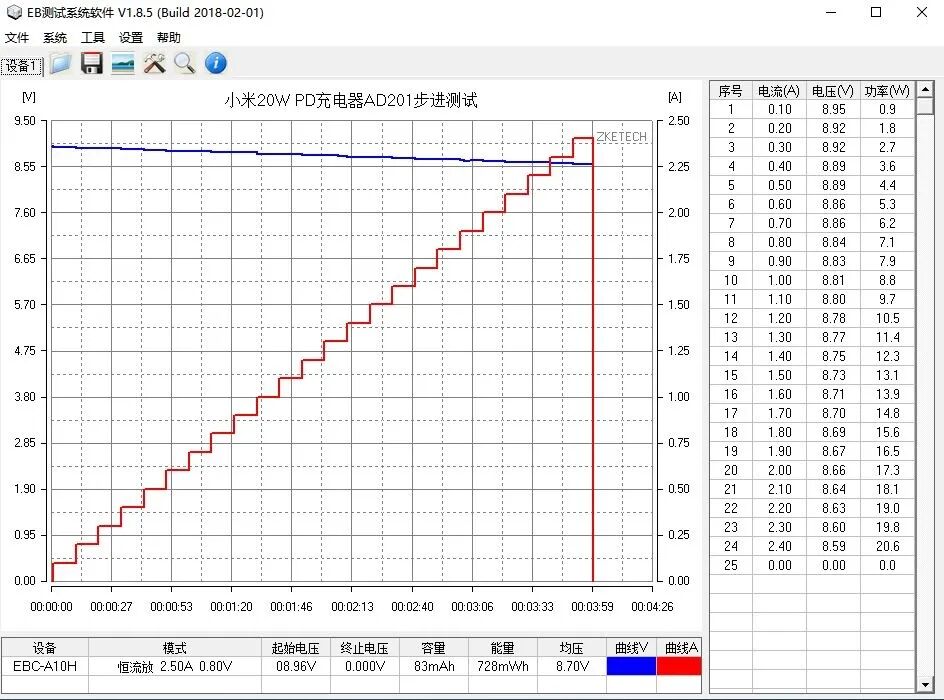The height and width of the screenshot is (700, 944).
Task: Select current value 2.20 in row 22
Action: (x=780, y=509)
